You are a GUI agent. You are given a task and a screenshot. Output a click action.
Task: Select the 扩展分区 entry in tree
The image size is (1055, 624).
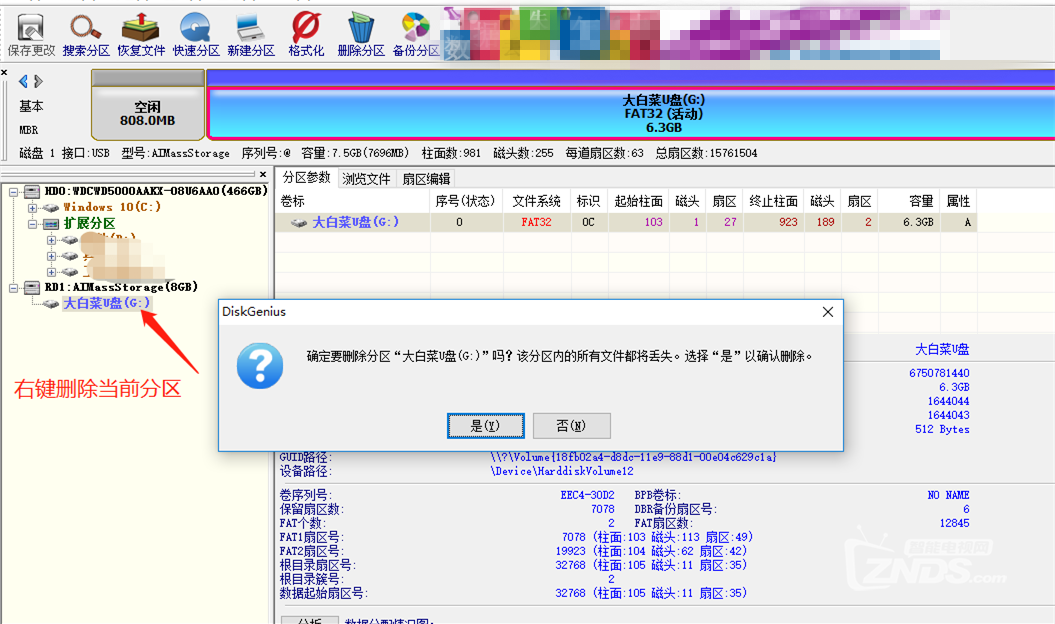[89, 223]
